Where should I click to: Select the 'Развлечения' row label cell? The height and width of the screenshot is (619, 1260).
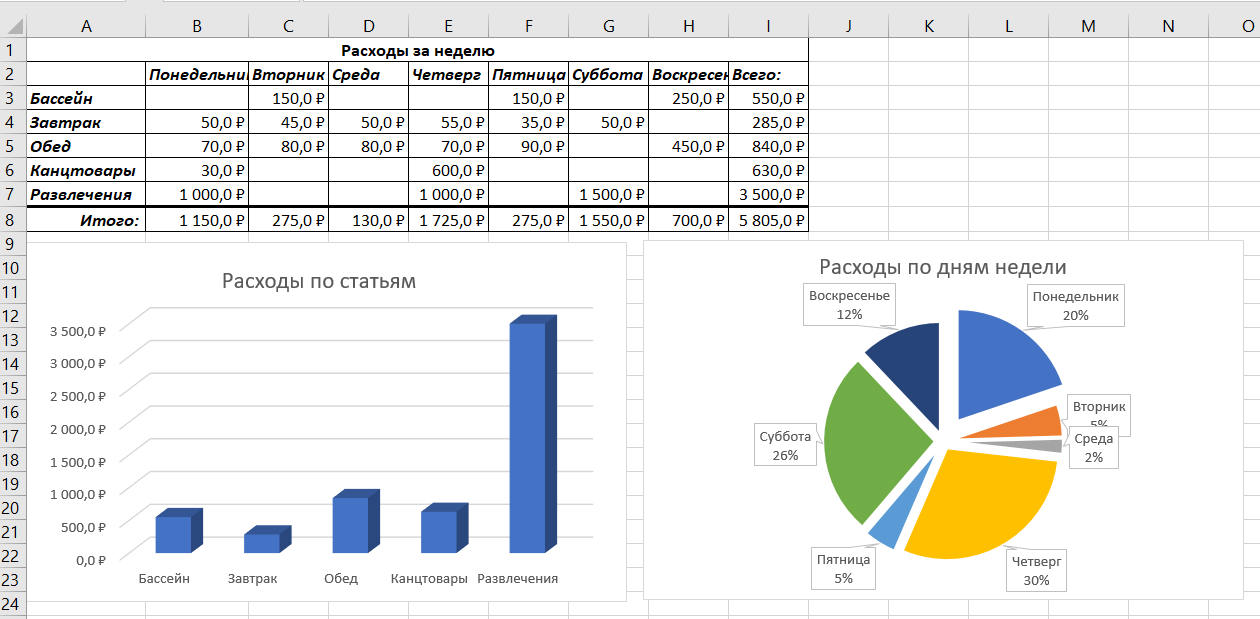click(x=86, y=195)
